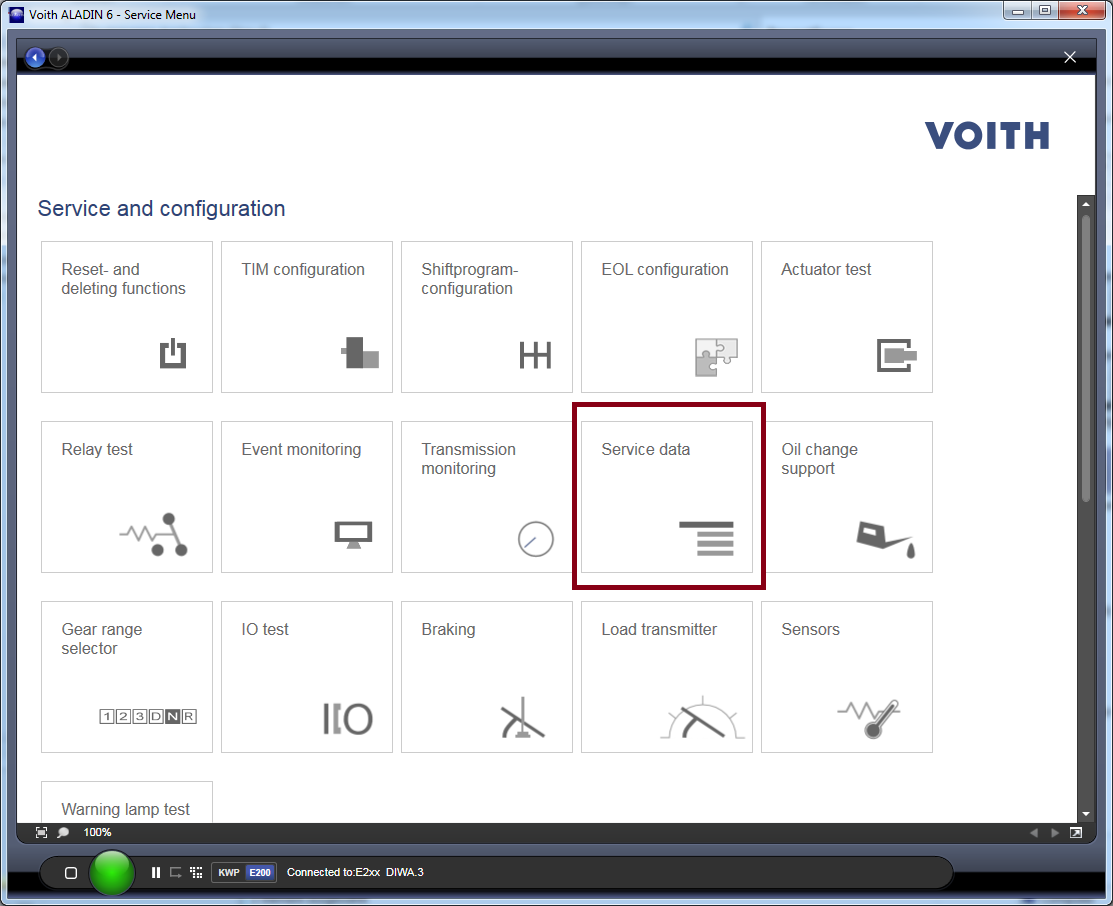Open the Gear range selector tile
1113x906 pixels.
point(126,677)
